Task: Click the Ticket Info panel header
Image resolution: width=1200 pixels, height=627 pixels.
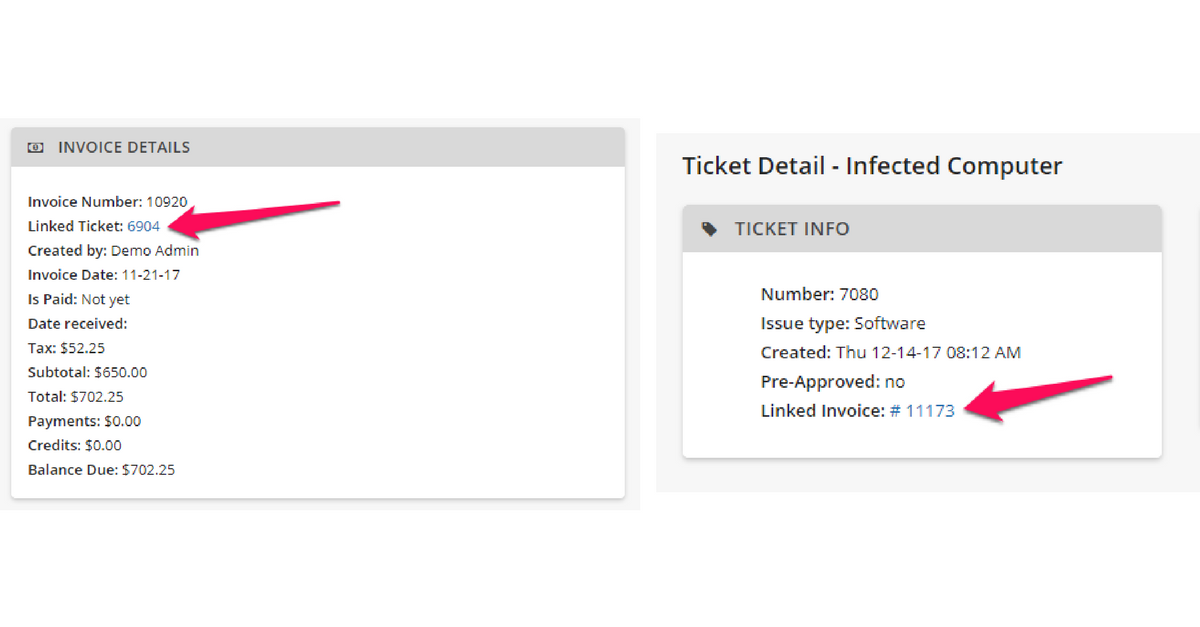Action: pos(922,229)
